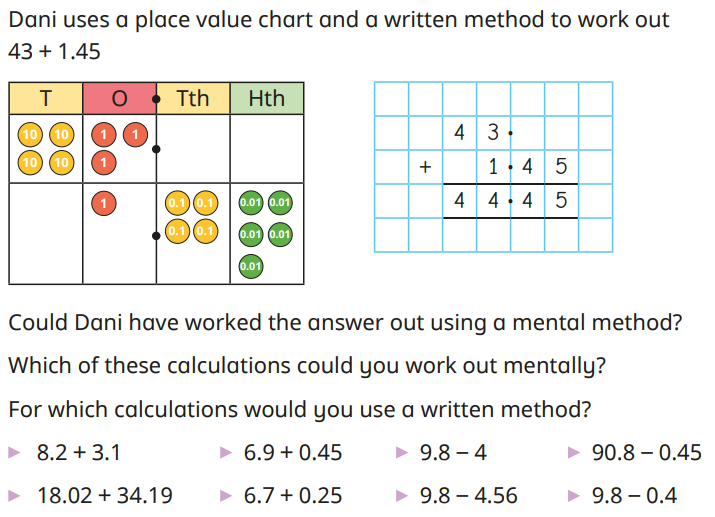Image resolution: width=715 pixels, height=517 pixels.
Task: Click the triangle bullet before 90.8 – 0.45
Action: 573,453
